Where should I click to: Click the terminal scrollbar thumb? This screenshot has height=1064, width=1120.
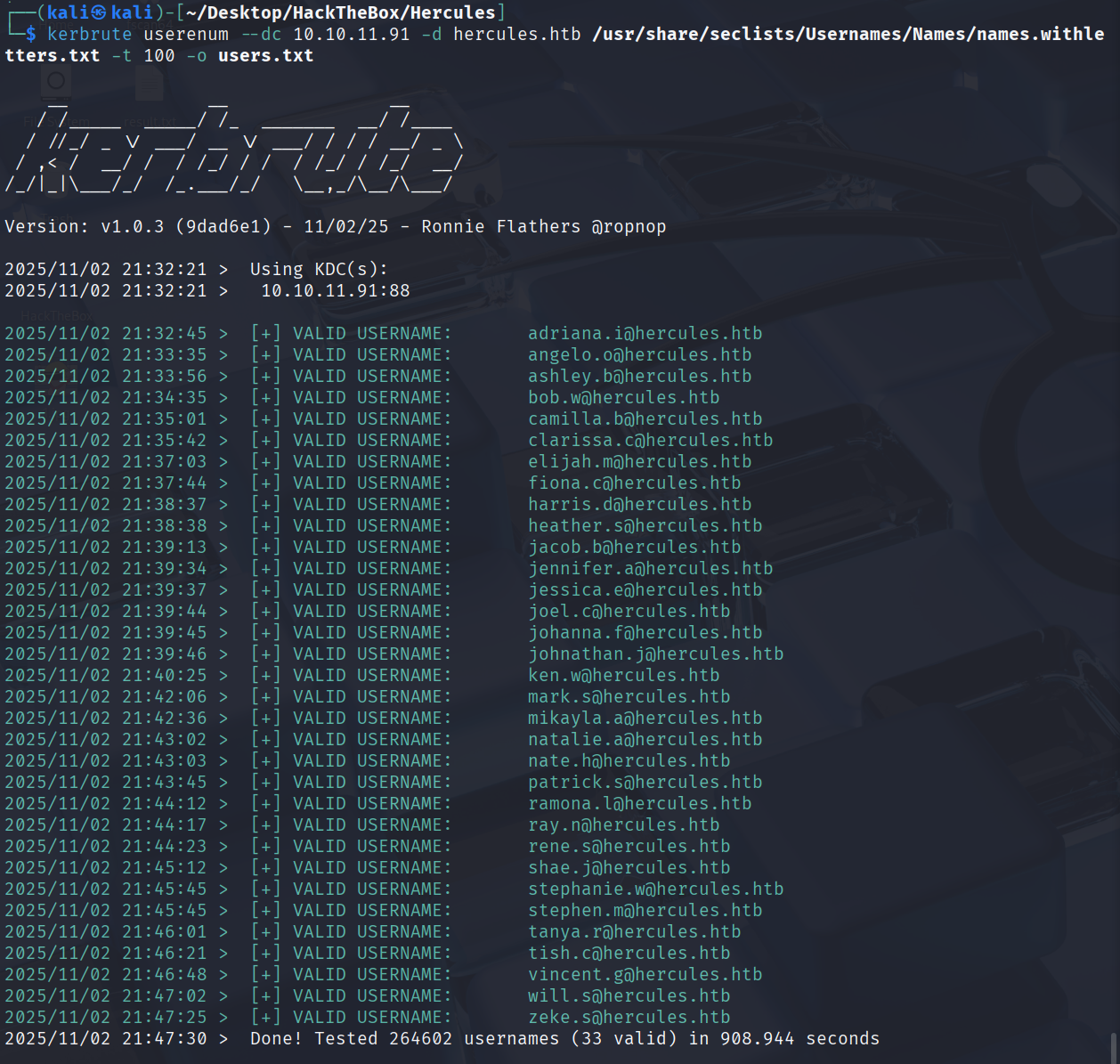(1113, 1048)
